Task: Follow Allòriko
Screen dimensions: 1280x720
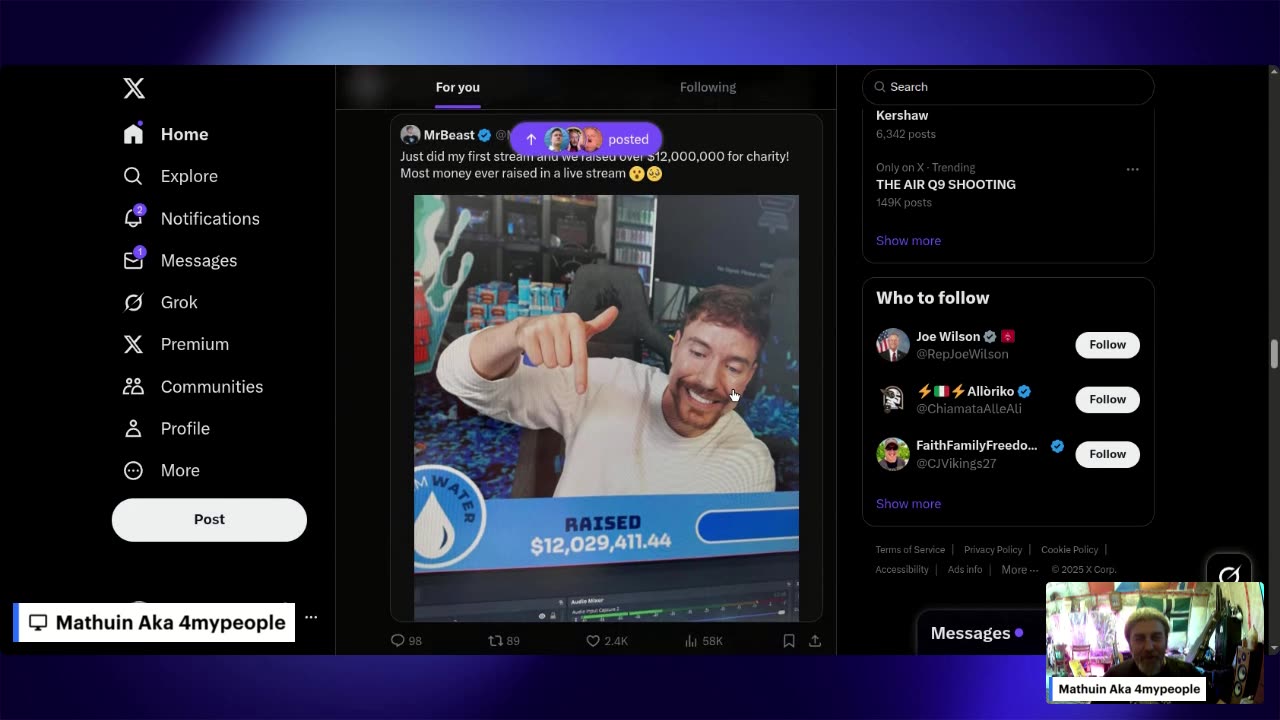Action: coord(1107,399)
